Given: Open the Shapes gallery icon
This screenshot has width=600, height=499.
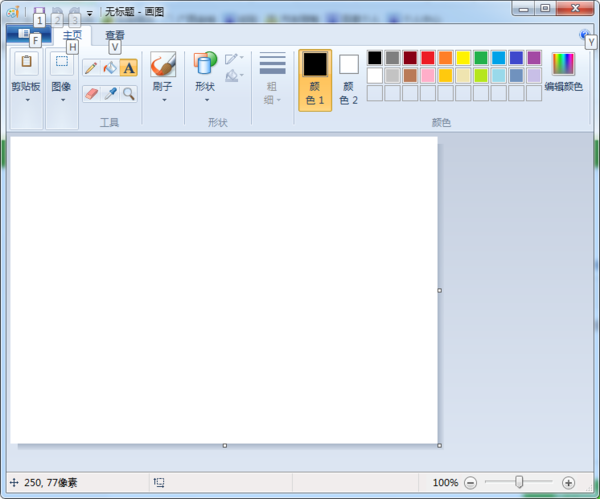Looking at the screenshot, I should click(x=205, y=63).
